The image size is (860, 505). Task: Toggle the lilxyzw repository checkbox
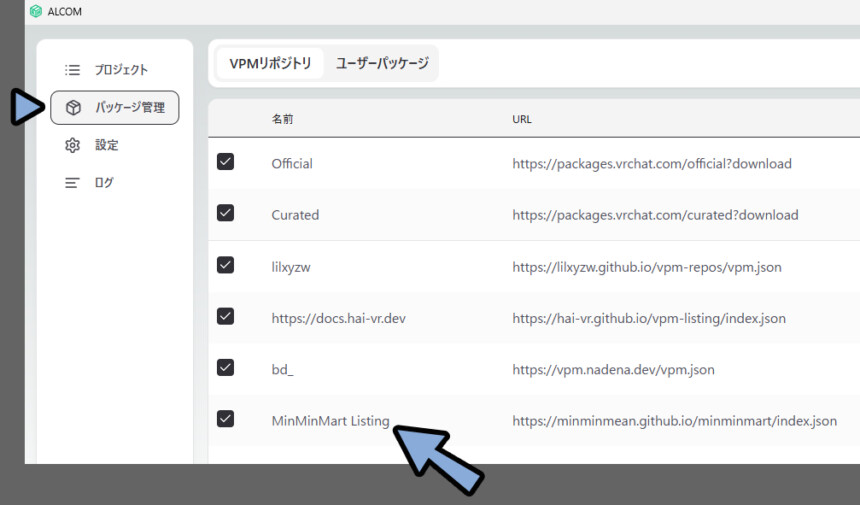coord(225,265)
